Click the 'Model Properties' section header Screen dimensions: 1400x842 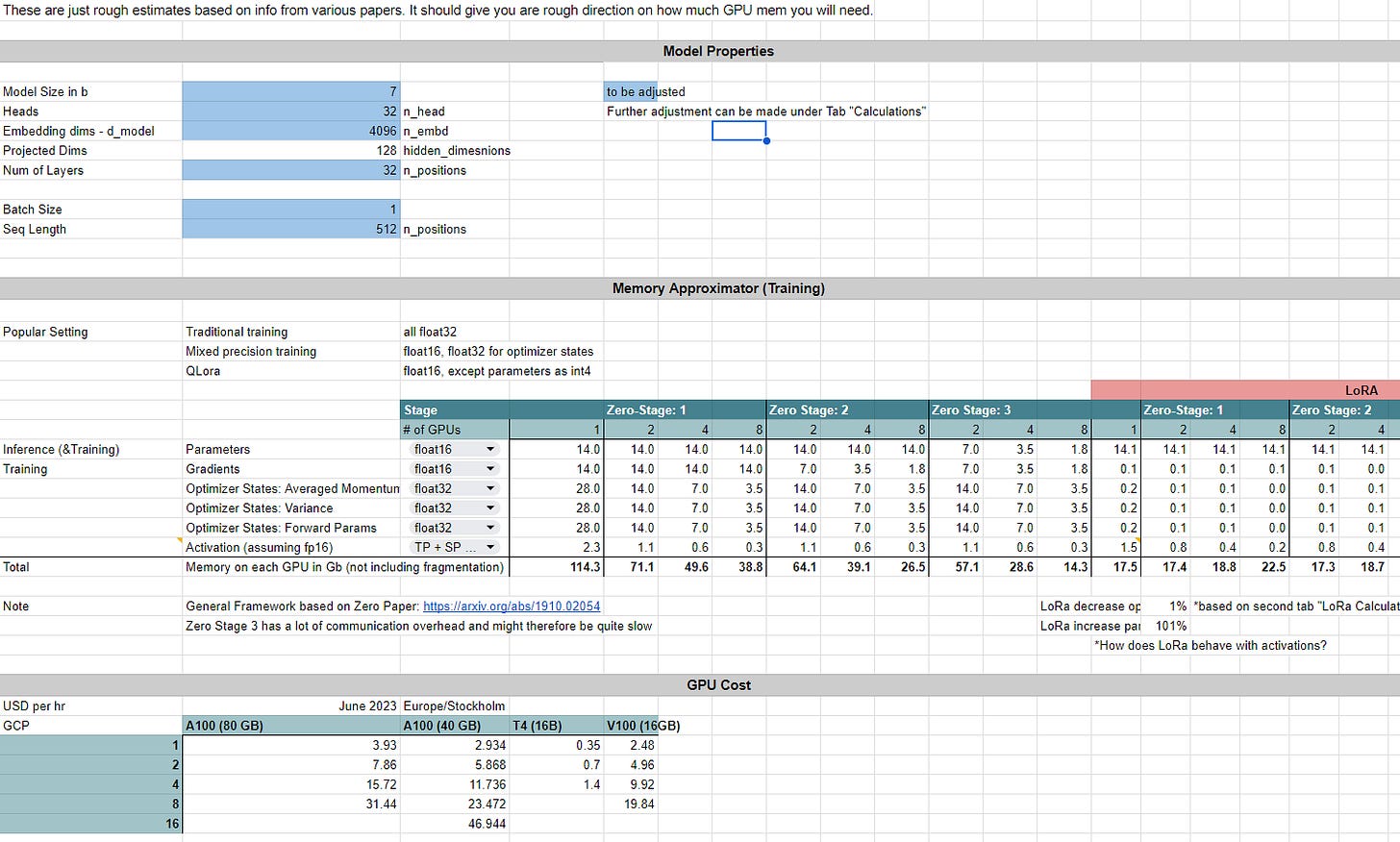click(x=718, y=51)
